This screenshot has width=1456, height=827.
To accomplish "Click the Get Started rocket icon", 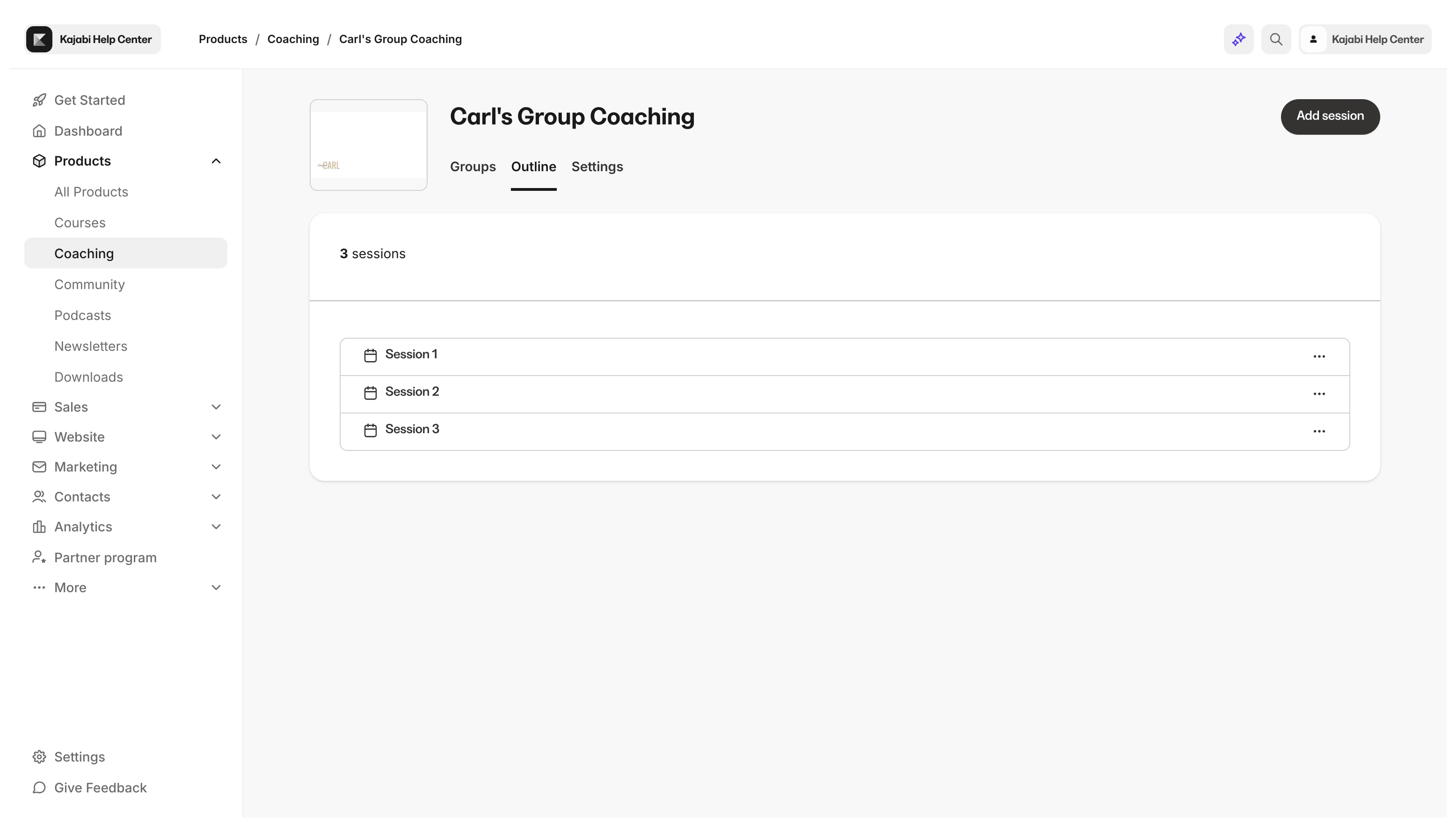I will 39,99.
